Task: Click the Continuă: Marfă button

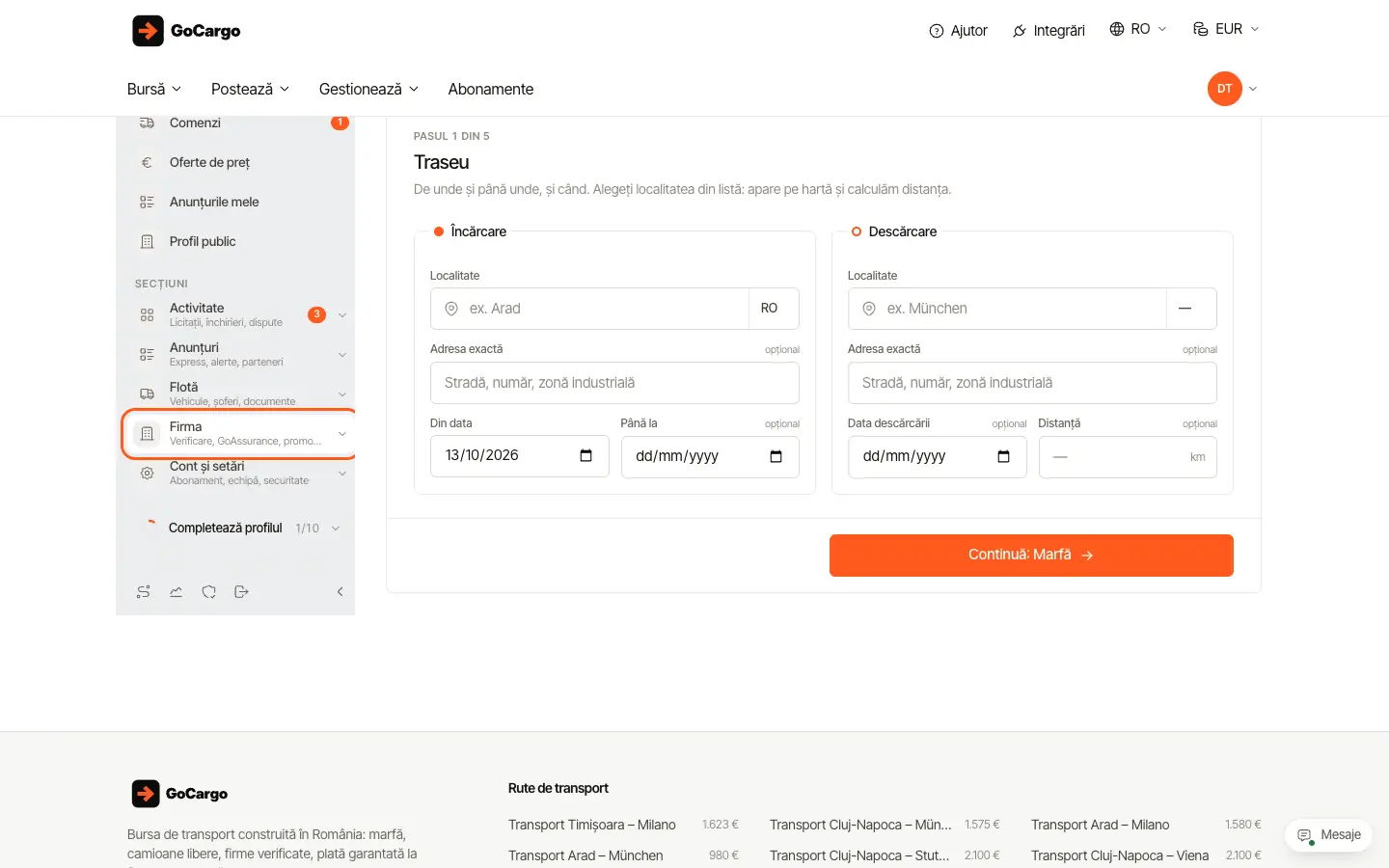Action: coord(1031,556)
